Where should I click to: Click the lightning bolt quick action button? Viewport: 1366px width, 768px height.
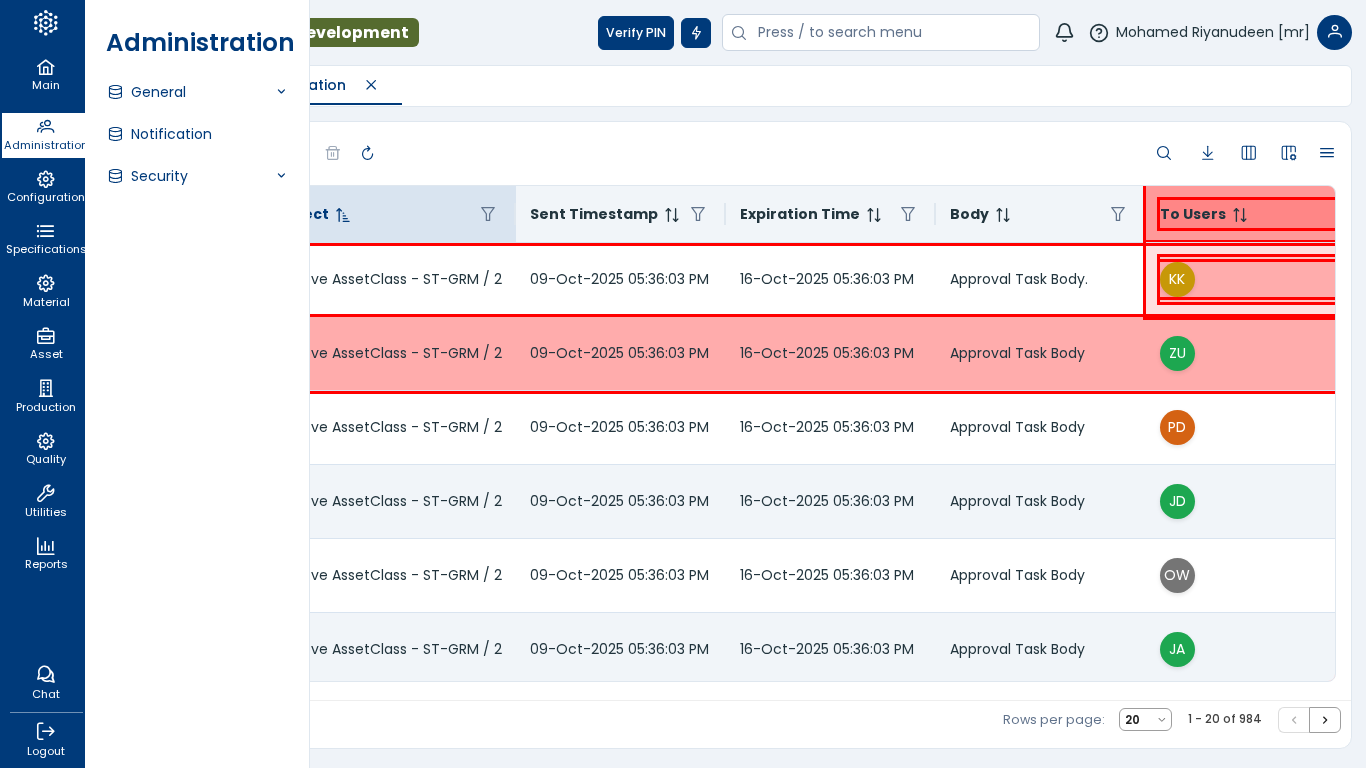[696, 33]
